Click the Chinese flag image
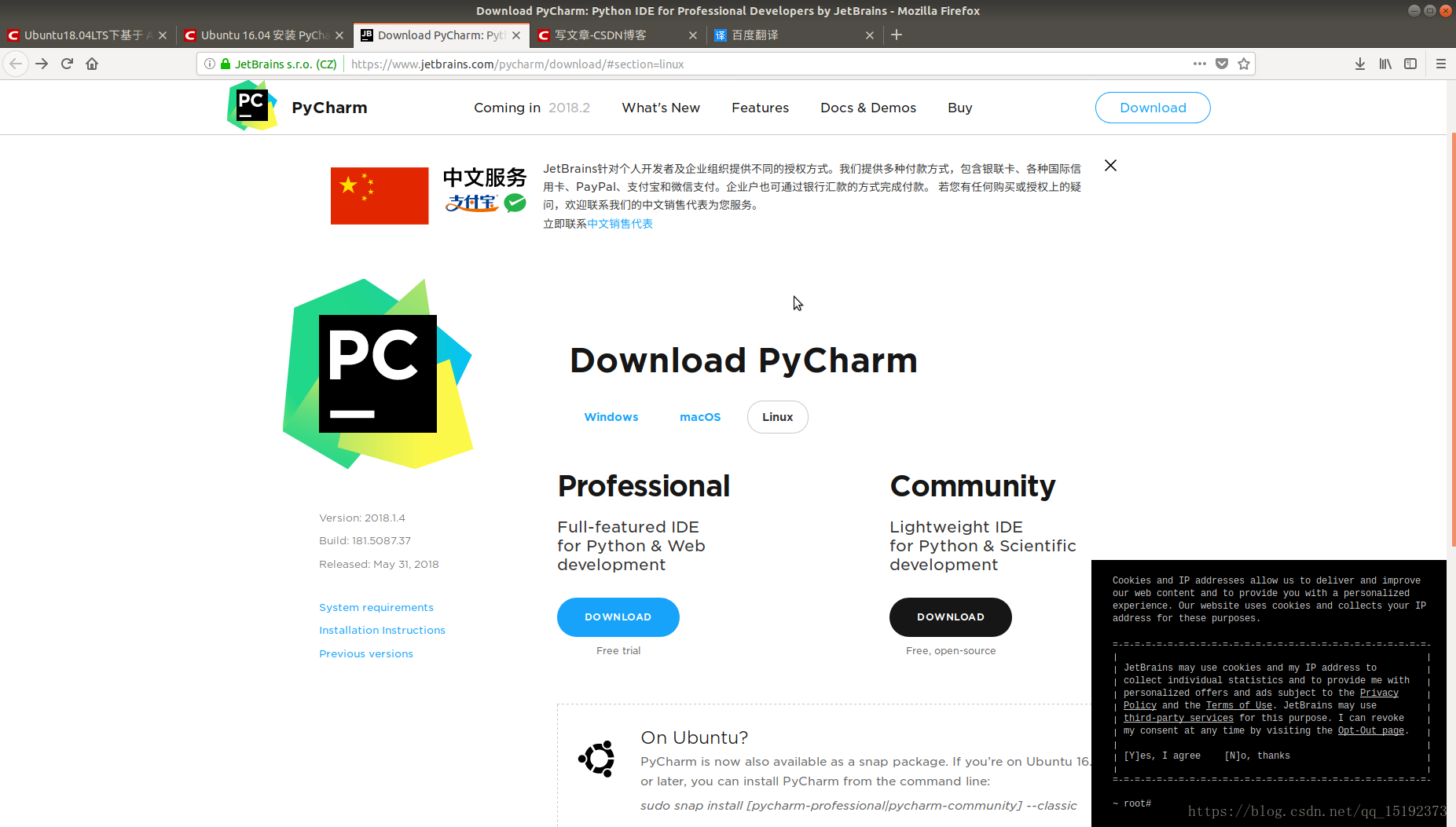The height and width of the screenshot is (827, 1456). click(380, 196)
